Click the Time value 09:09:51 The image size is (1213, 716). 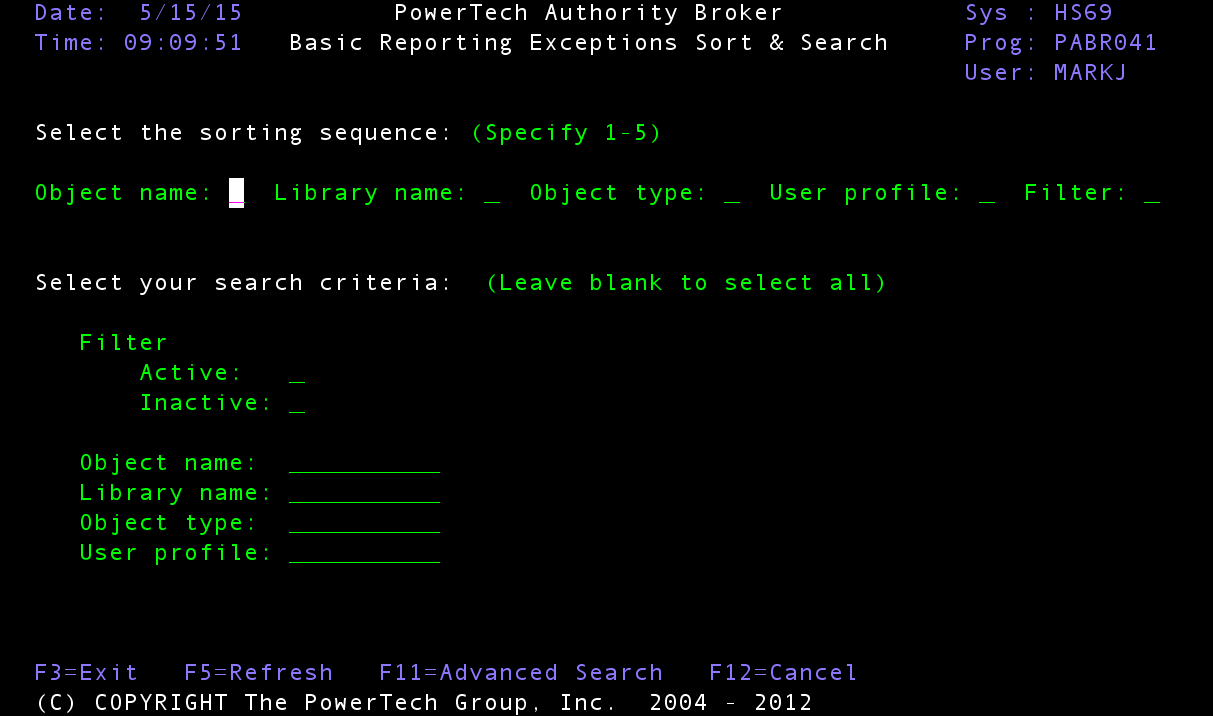coord(183,43)
